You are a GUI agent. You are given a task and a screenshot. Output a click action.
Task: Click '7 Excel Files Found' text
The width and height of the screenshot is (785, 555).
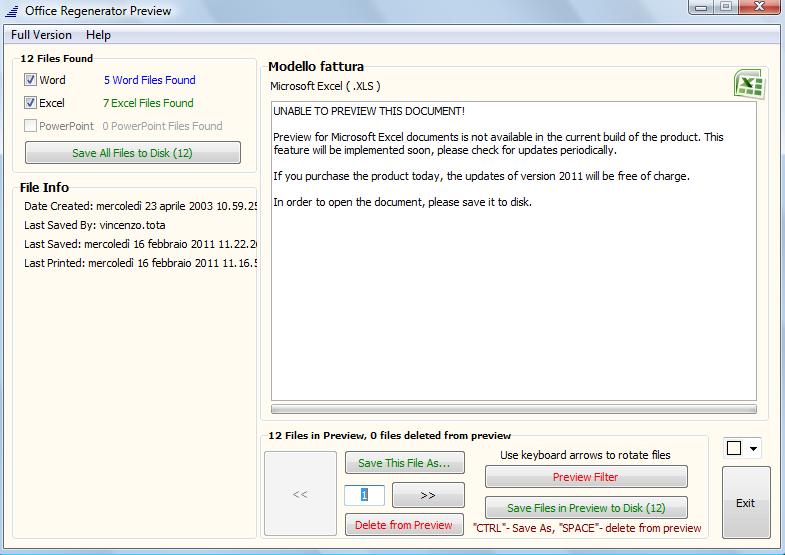pos(148,103)
